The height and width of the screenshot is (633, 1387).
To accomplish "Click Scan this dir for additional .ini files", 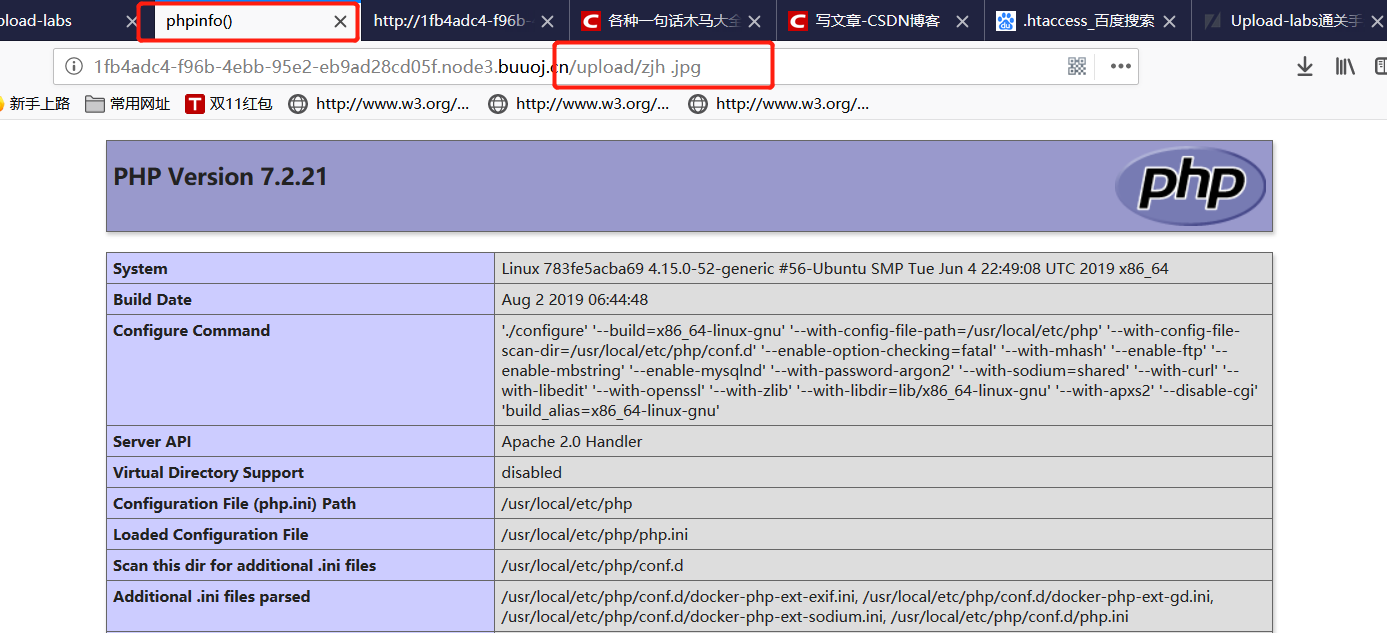I will tap(245, 566).
